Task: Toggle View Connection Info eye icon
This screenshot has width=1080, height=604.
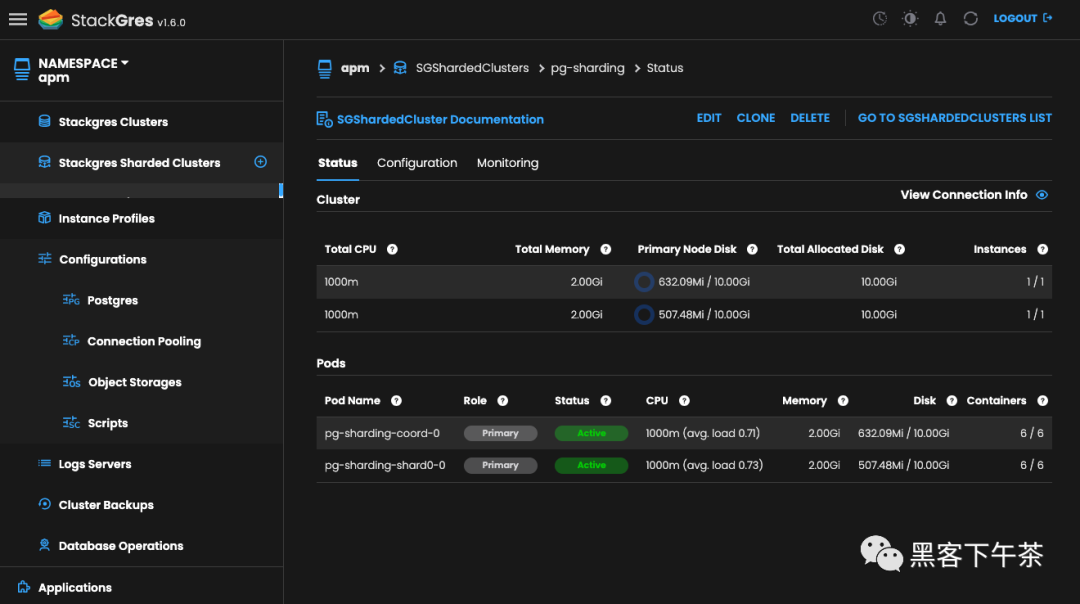Action: (x=1042, y=195)
